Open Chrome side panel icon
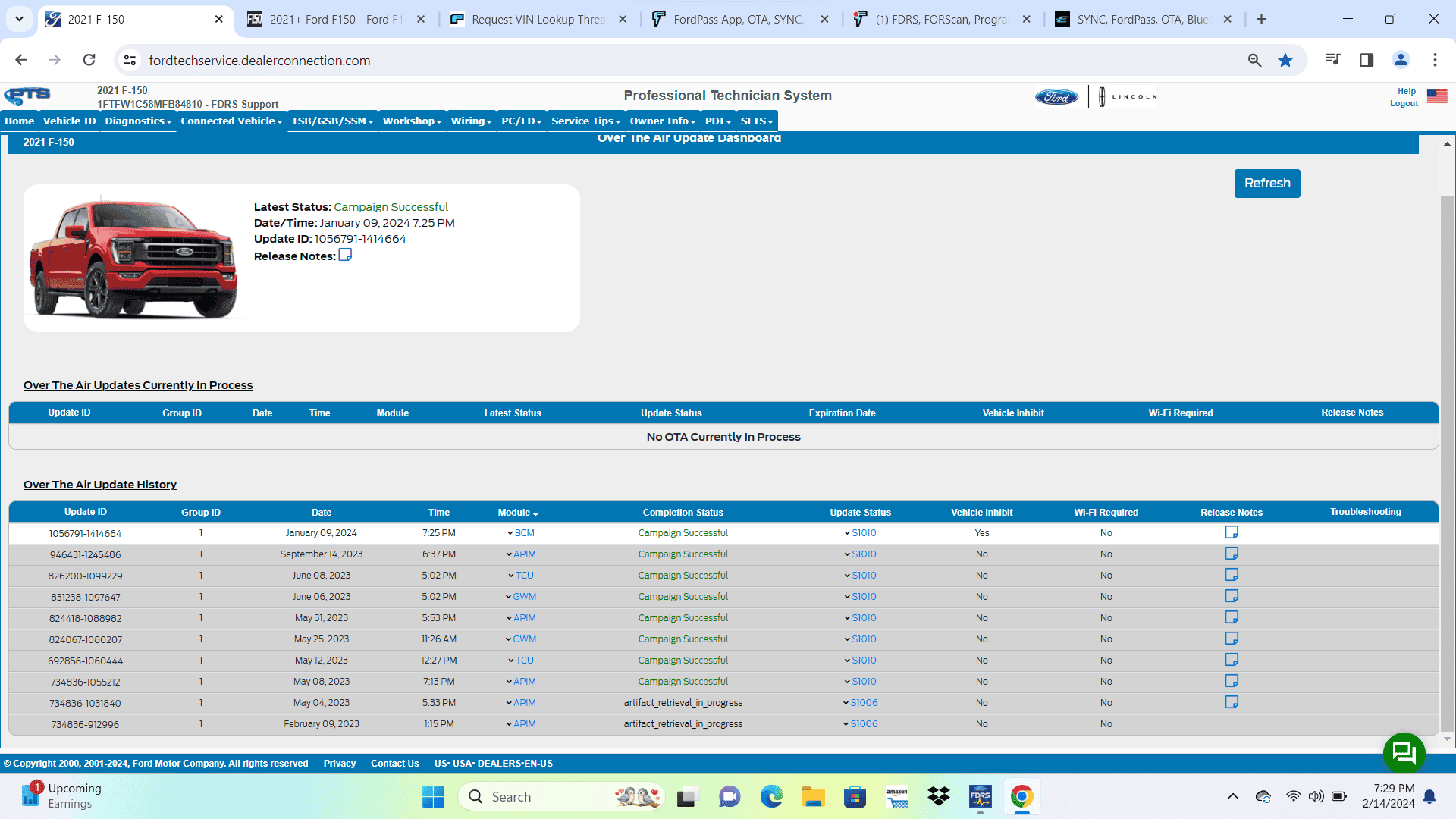The height and width of the screenshot is (819, 1456). pos(1367,61)
